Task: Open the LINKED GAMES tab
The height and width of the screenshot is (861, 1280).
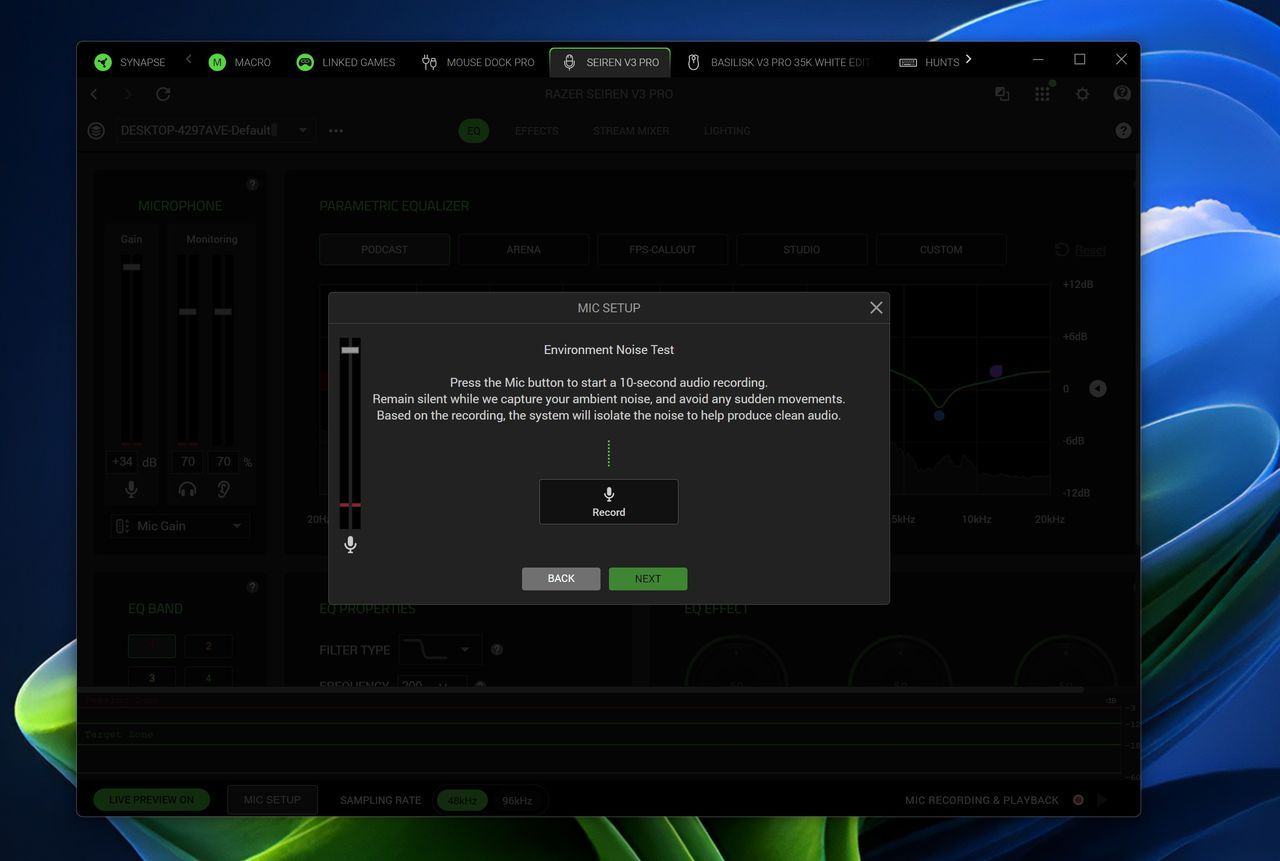Action: (346, 62)
